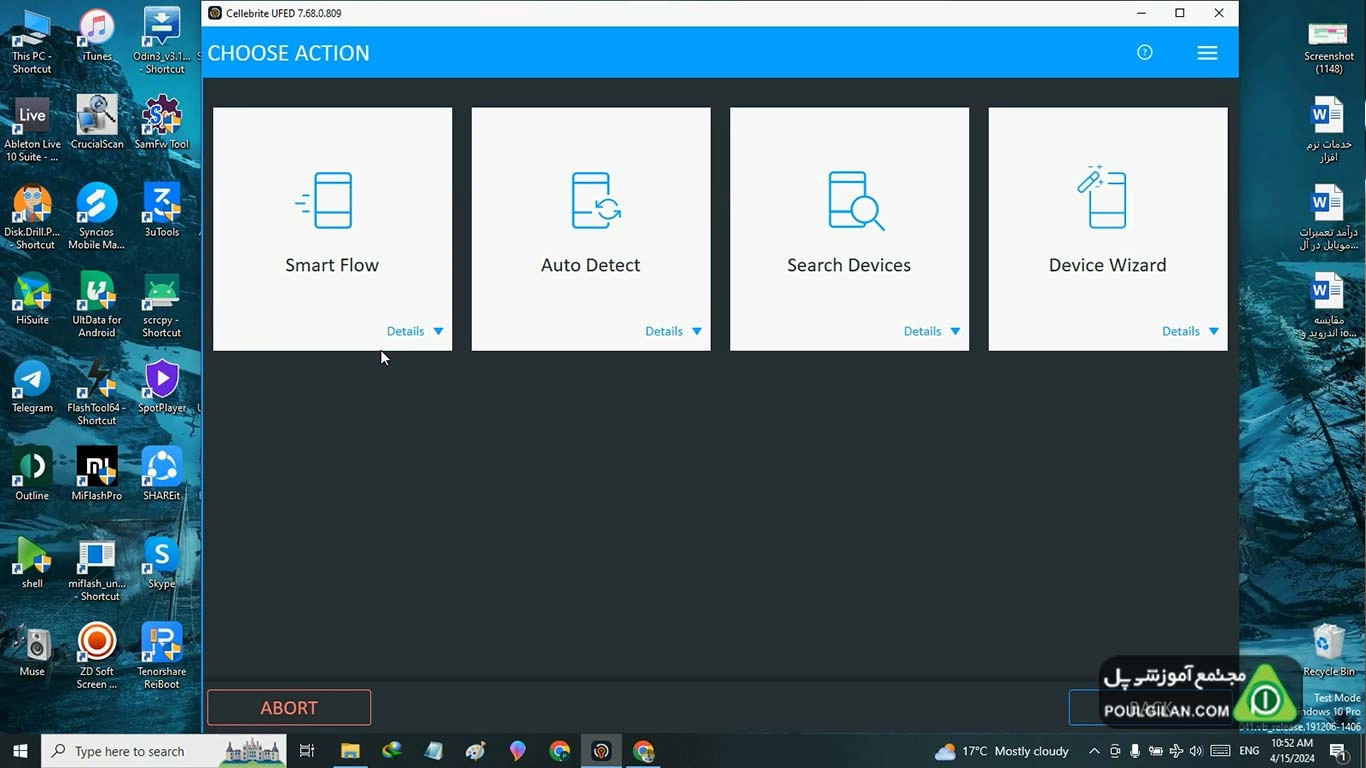1366x768 pixels.
Task: Expand Details under Device Wizard
Action: [1190, 331]
